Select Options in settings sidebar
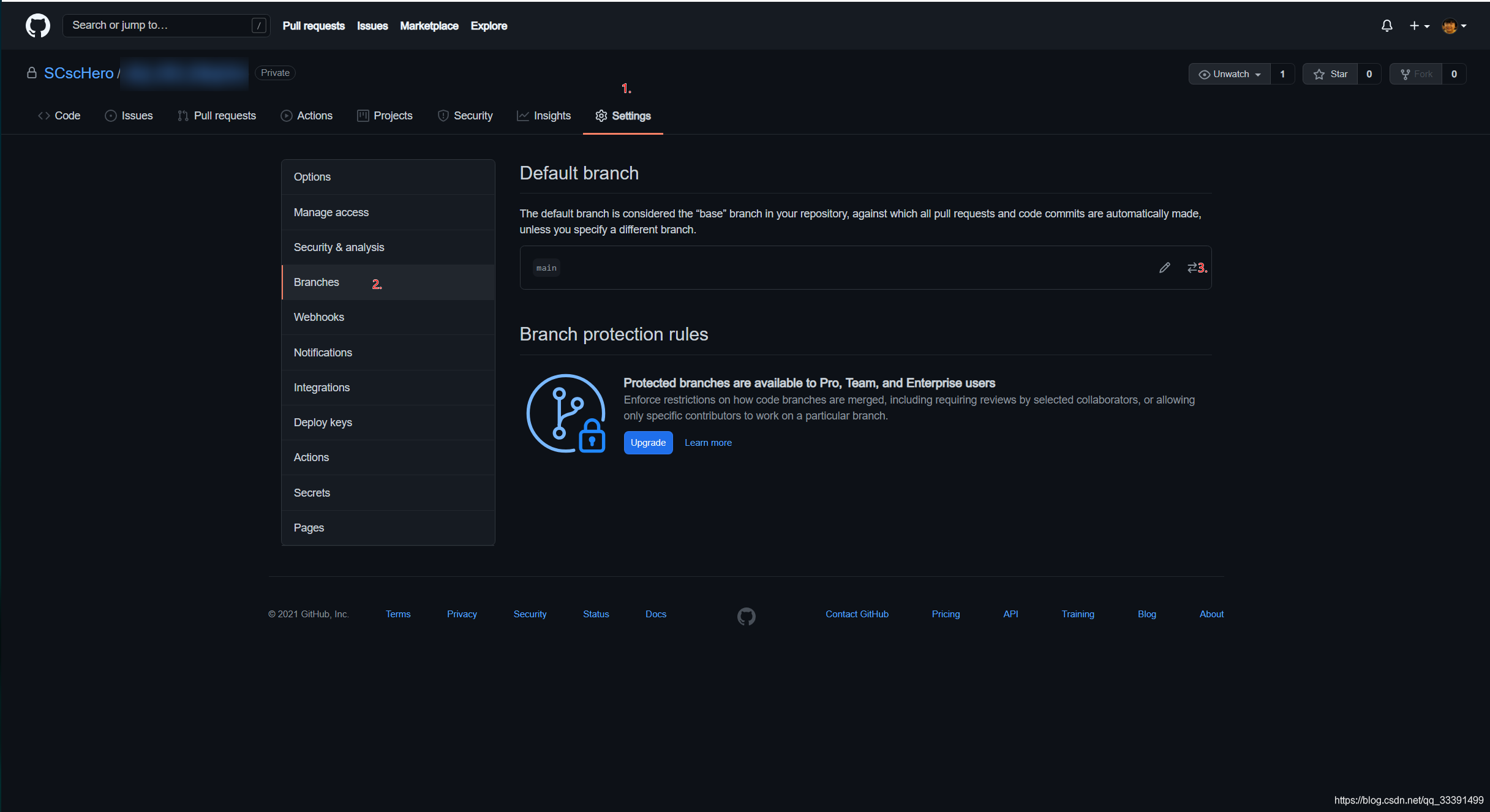This screenshot has height=812, width=1490. tap(388, 177)
